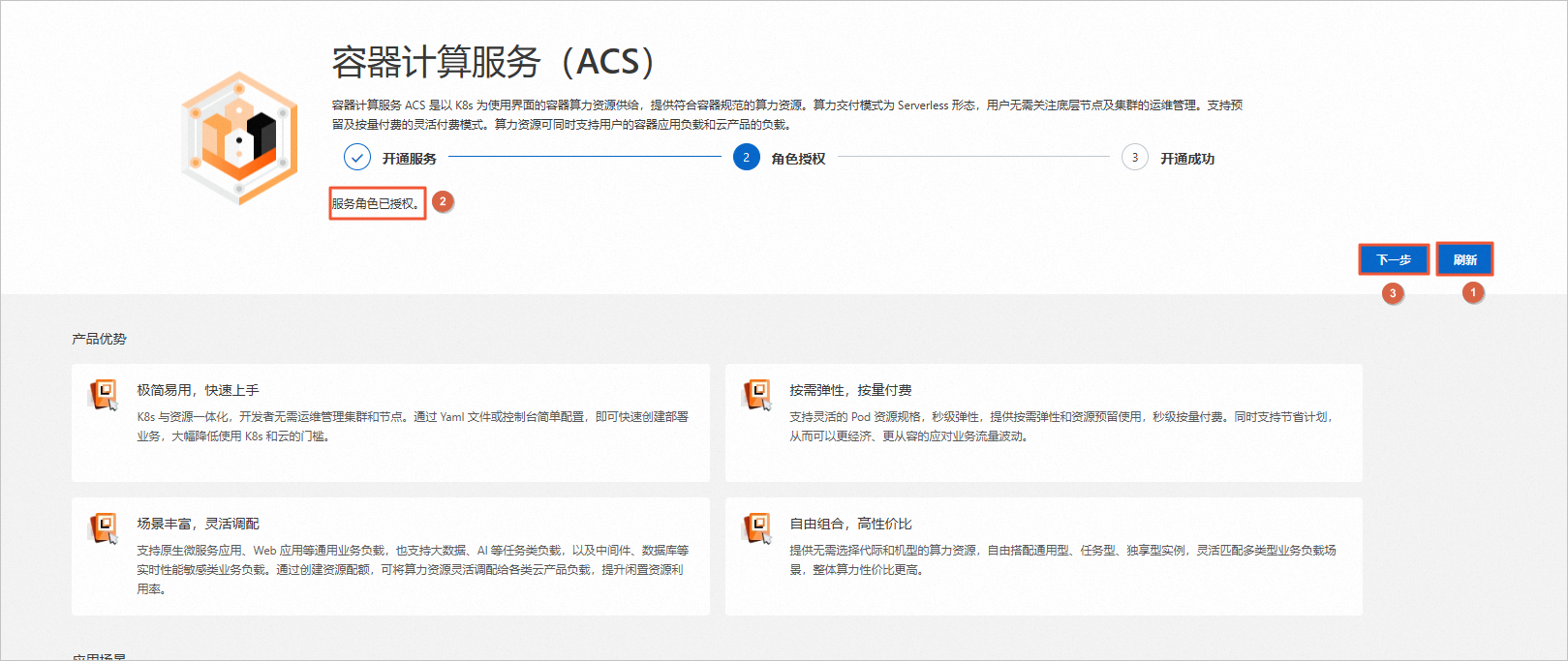Click the ACS hexagon product logo
This screenshot has width=1568, height=661.
pos(239,137)
